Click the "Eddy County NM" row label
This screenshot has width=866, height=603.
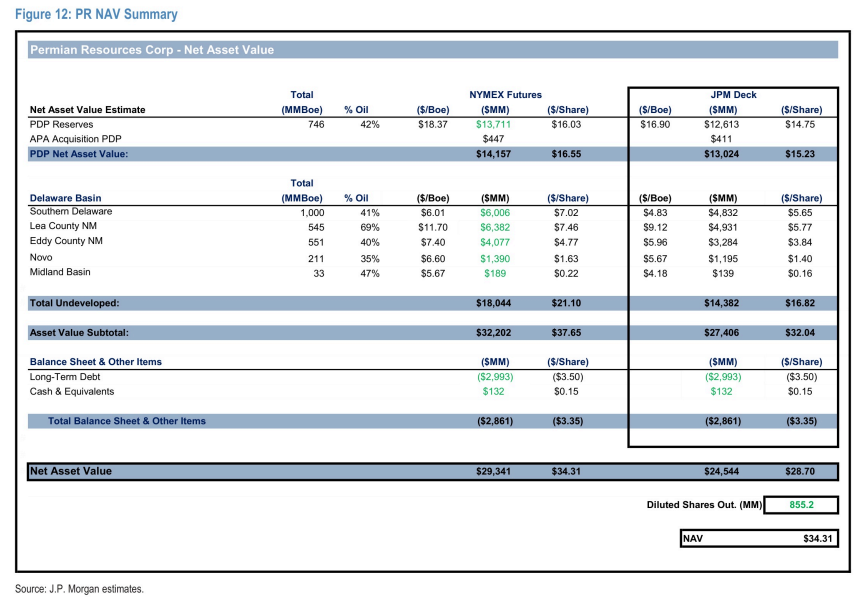[x=66, y=241]
